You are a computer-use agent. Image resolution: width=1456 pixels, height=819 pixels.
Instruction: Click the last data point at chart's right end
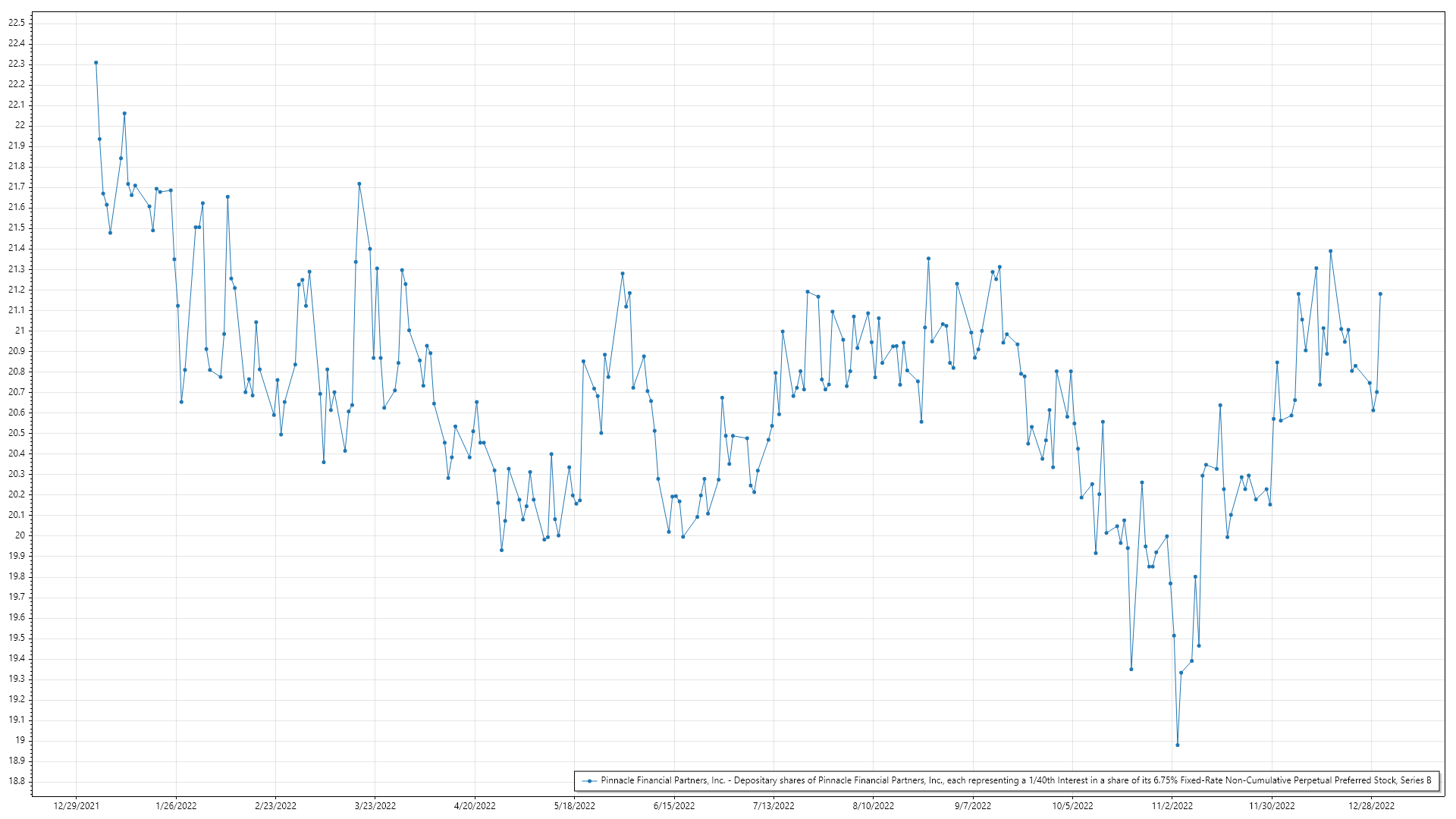pyautogui.click(x=1380, y=294)
